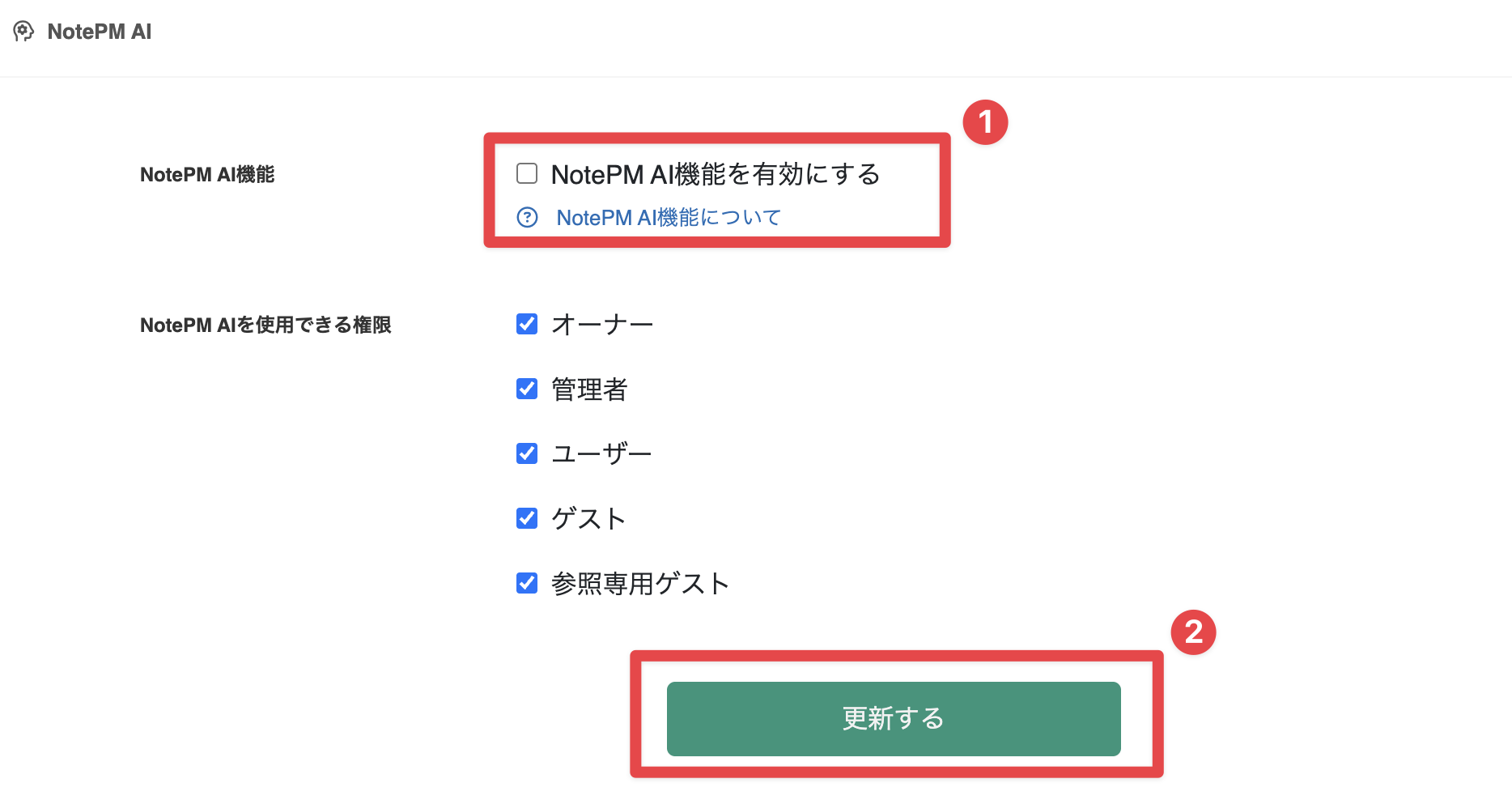Screen dimensions: 1512x800
Task: Click the bold NotePM AI機能 section heading
Action: point(207,174)
